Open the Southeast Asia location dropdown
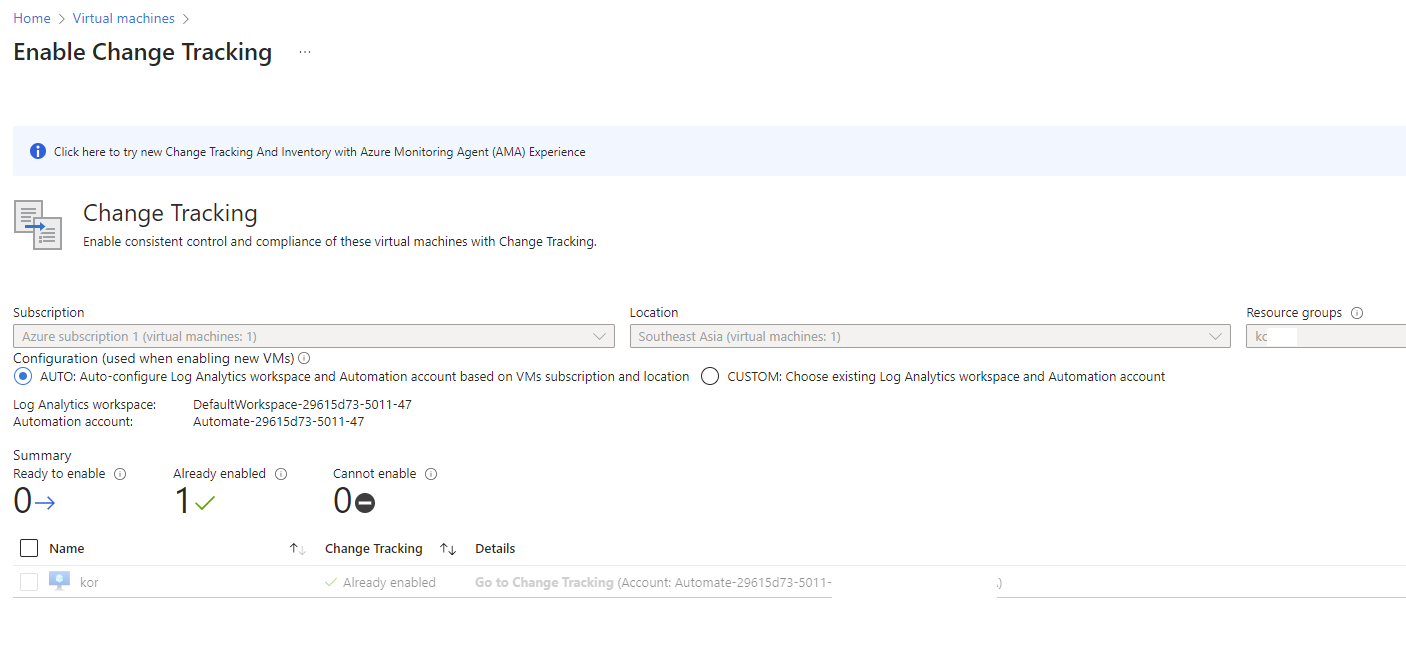Screen dimensions: 1406x661 (929, 336)
